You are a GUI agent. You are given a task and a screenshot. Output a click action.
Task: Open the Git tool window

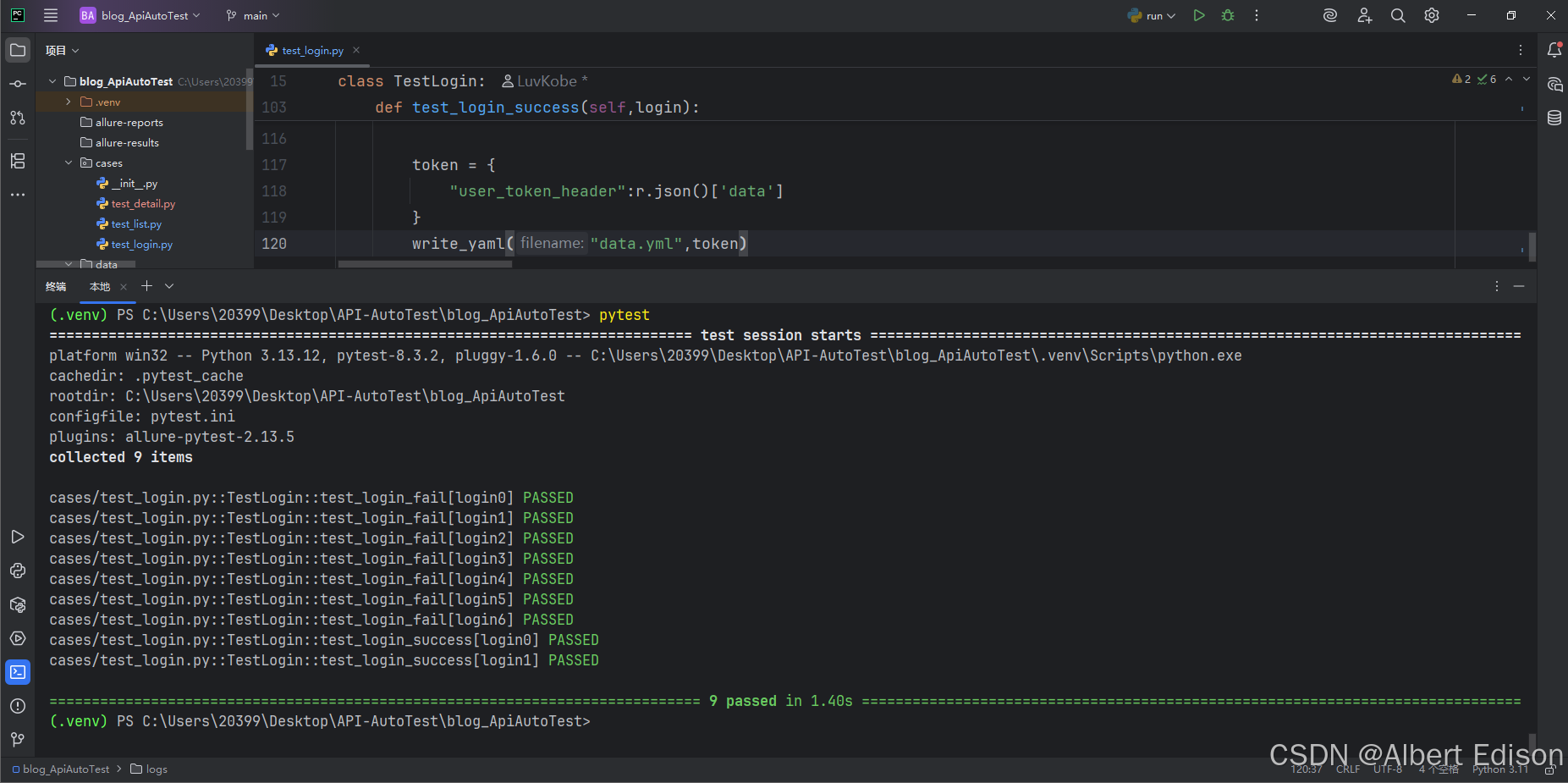18,740
